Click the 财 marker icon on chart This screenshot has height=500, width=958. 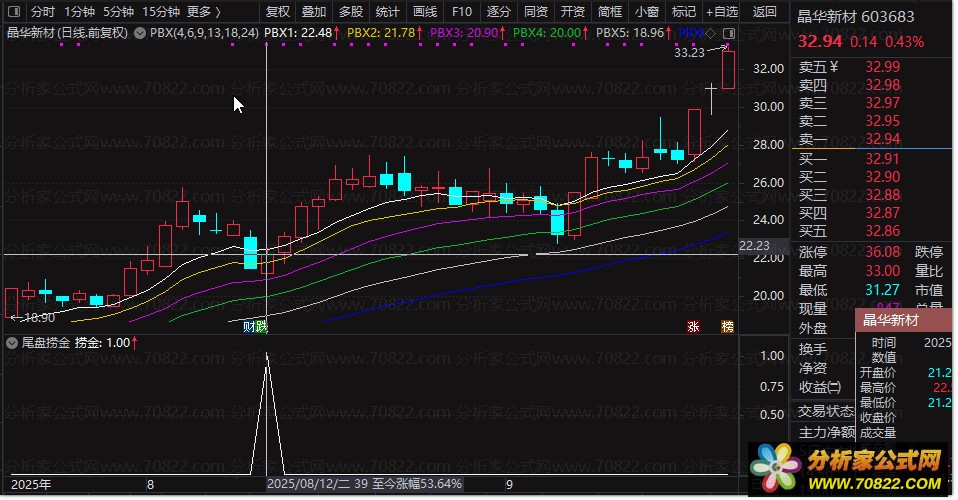(x=248, y=326)
